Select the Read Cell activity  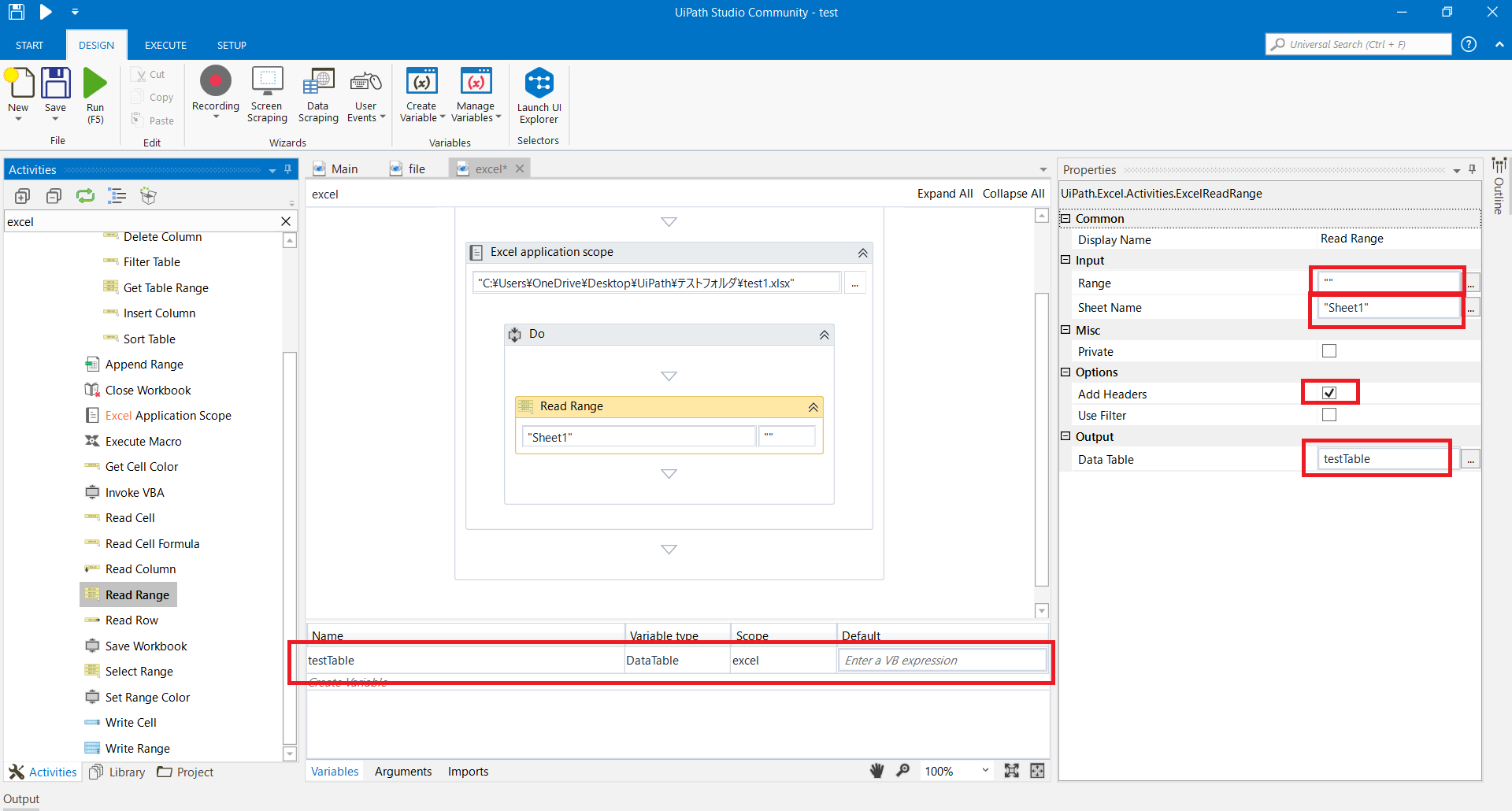click(120, 518)
